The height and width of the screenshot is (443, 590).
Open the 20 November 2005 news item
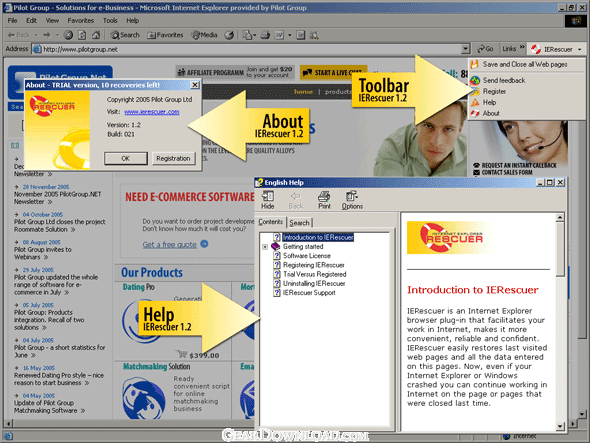point(58,194)
